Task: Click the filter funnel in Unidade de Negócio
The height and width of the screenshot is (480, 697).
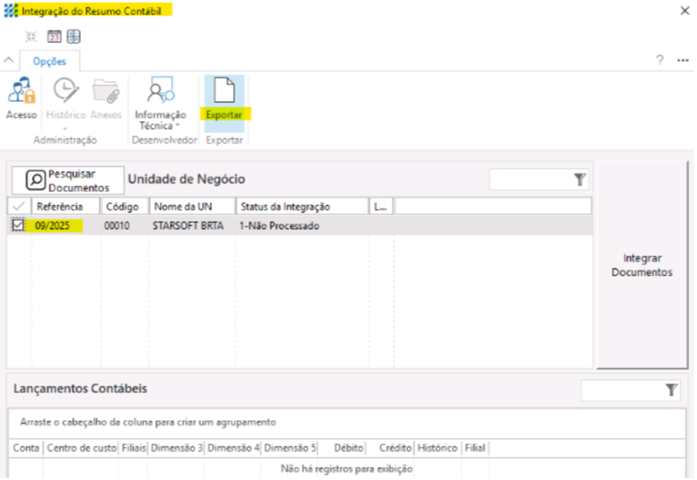Action: pyautogui.click(x=579, y=180)
